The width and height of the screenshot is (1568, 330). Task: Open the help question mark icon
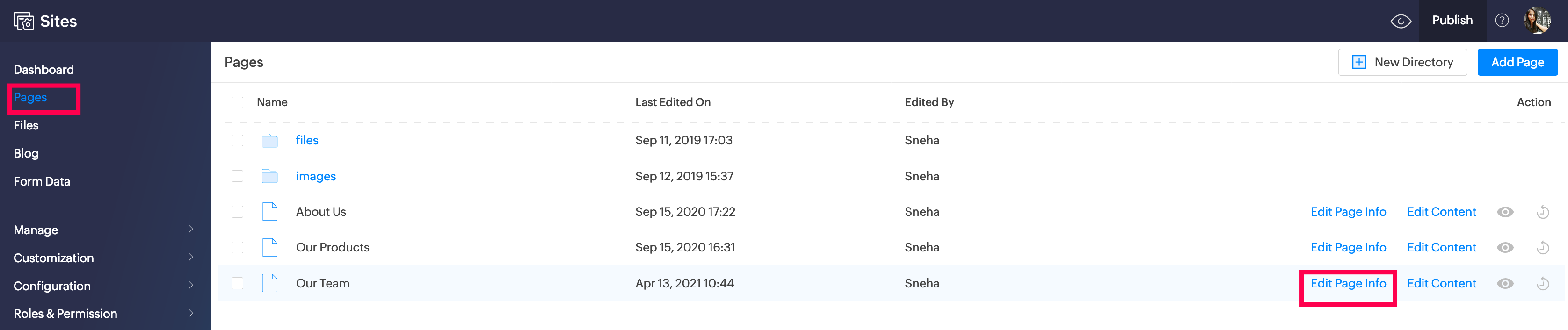1502,21
